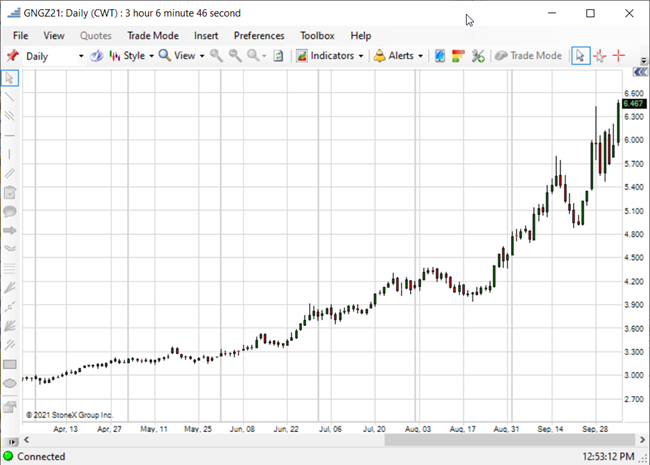This screenshot has height=465, width=650.
Task: Select the speech bubble comment tool
Action: tap(10, 211)
